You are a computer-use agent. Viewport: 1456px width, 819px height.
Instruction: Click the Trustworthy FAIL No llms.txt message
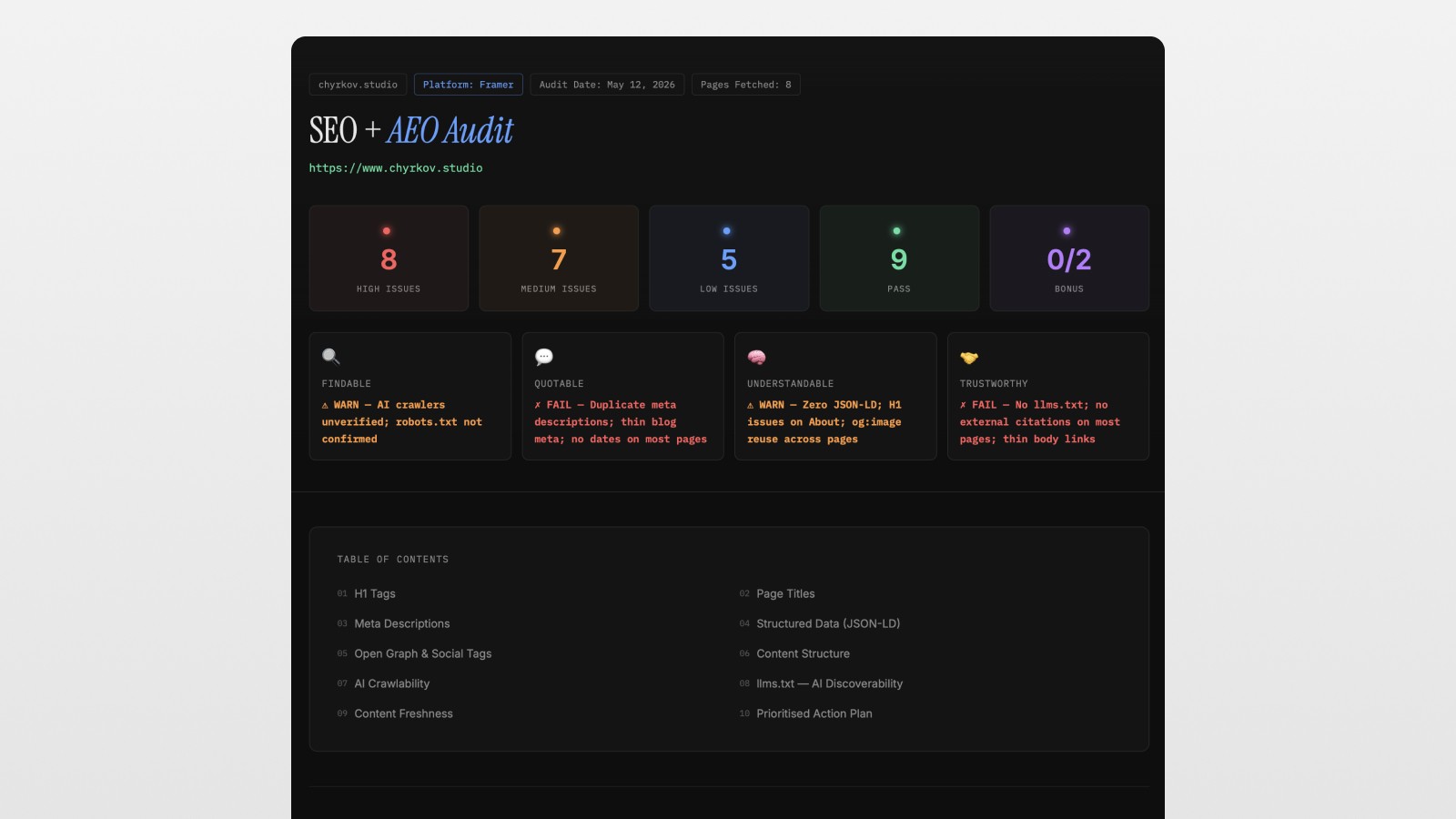pos(1040,422)
